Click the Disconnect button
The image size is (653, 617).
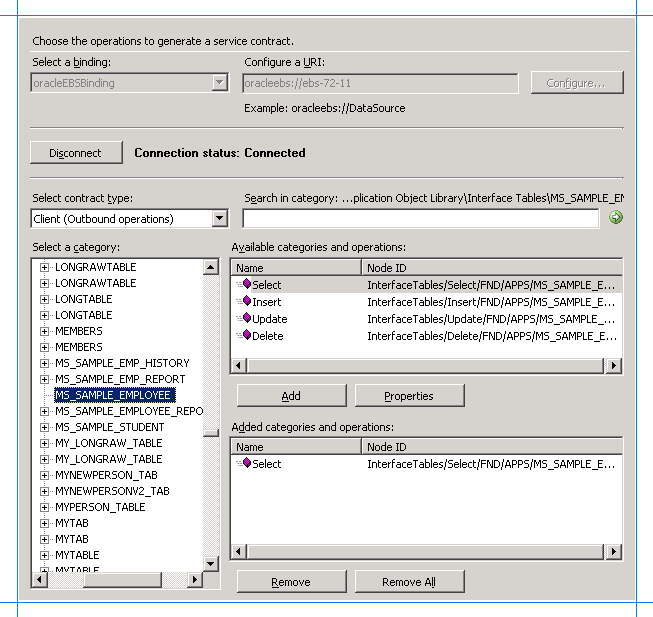76,153
